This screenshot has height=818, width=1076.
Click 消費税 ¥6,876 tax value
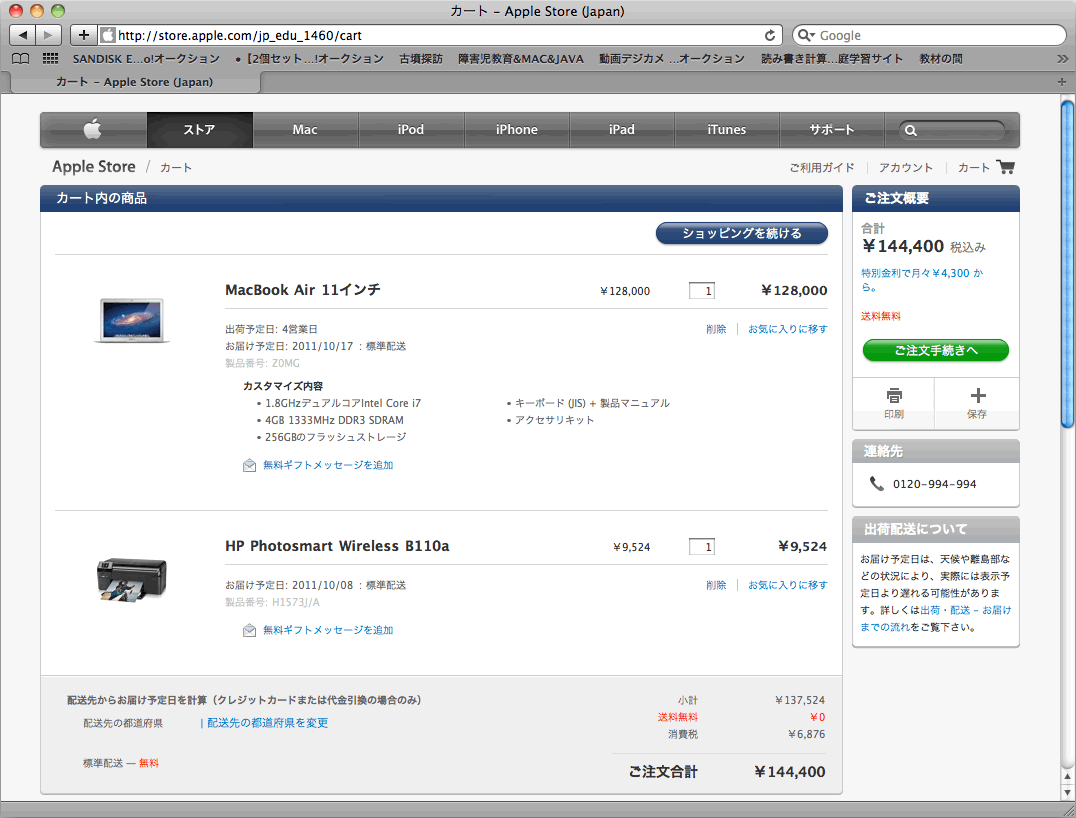pyautogui.click(x=806, y=734)
